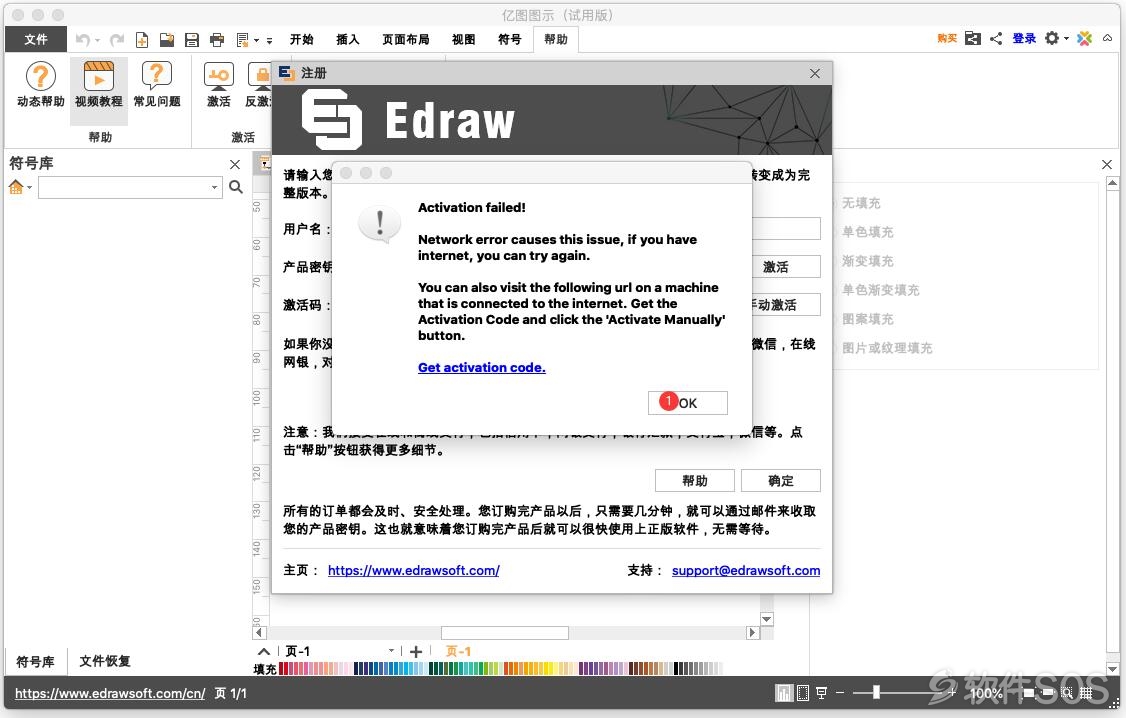Open the undo history dropdown arrow
The width and height of the screenshot is (1126, 718).
[x=97, y=40]
